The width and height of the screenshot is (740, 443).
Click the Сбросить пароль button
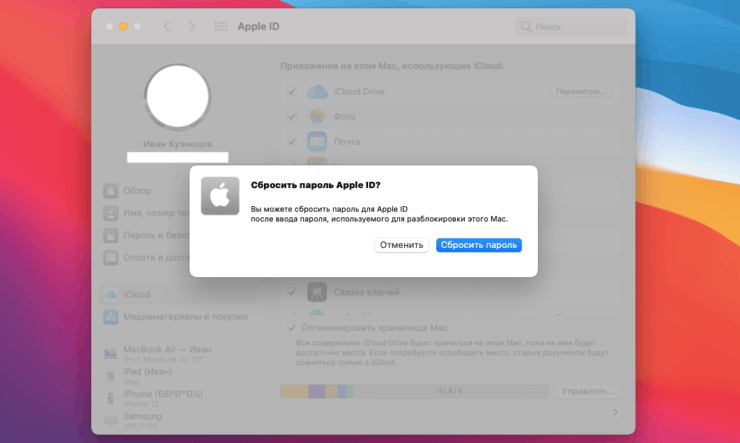click(x=479, y=245)
